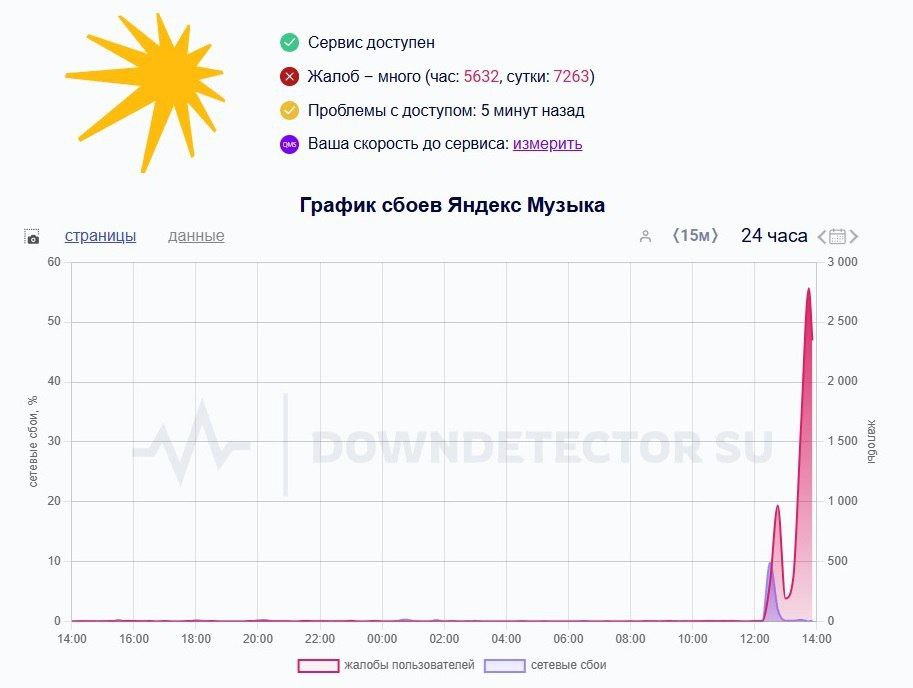Click the yellow access problems icon

point(289,111)
